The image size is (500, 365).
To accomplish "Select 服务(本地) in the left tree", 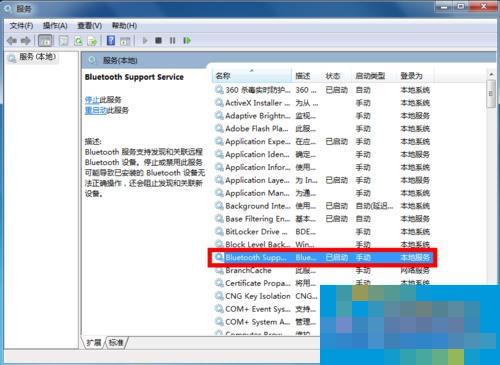I will [x=33, y=57].
